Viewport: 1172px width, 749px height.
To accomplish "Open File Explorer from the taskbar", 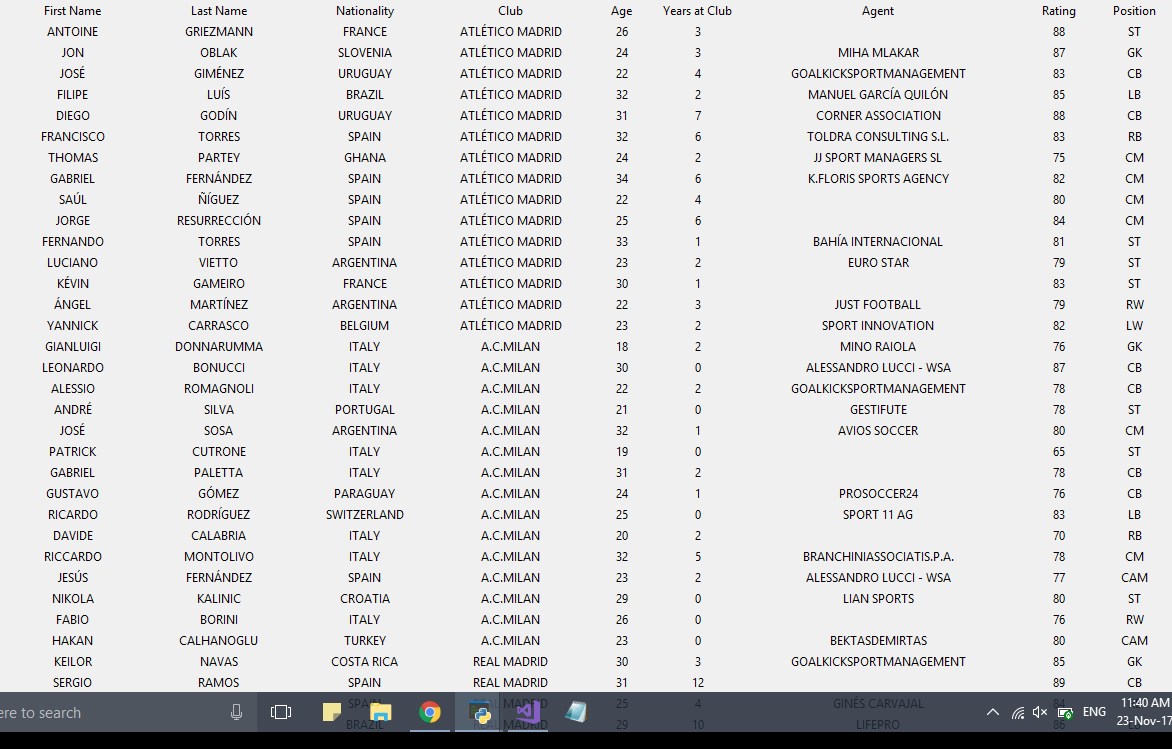I will (381, 712).
